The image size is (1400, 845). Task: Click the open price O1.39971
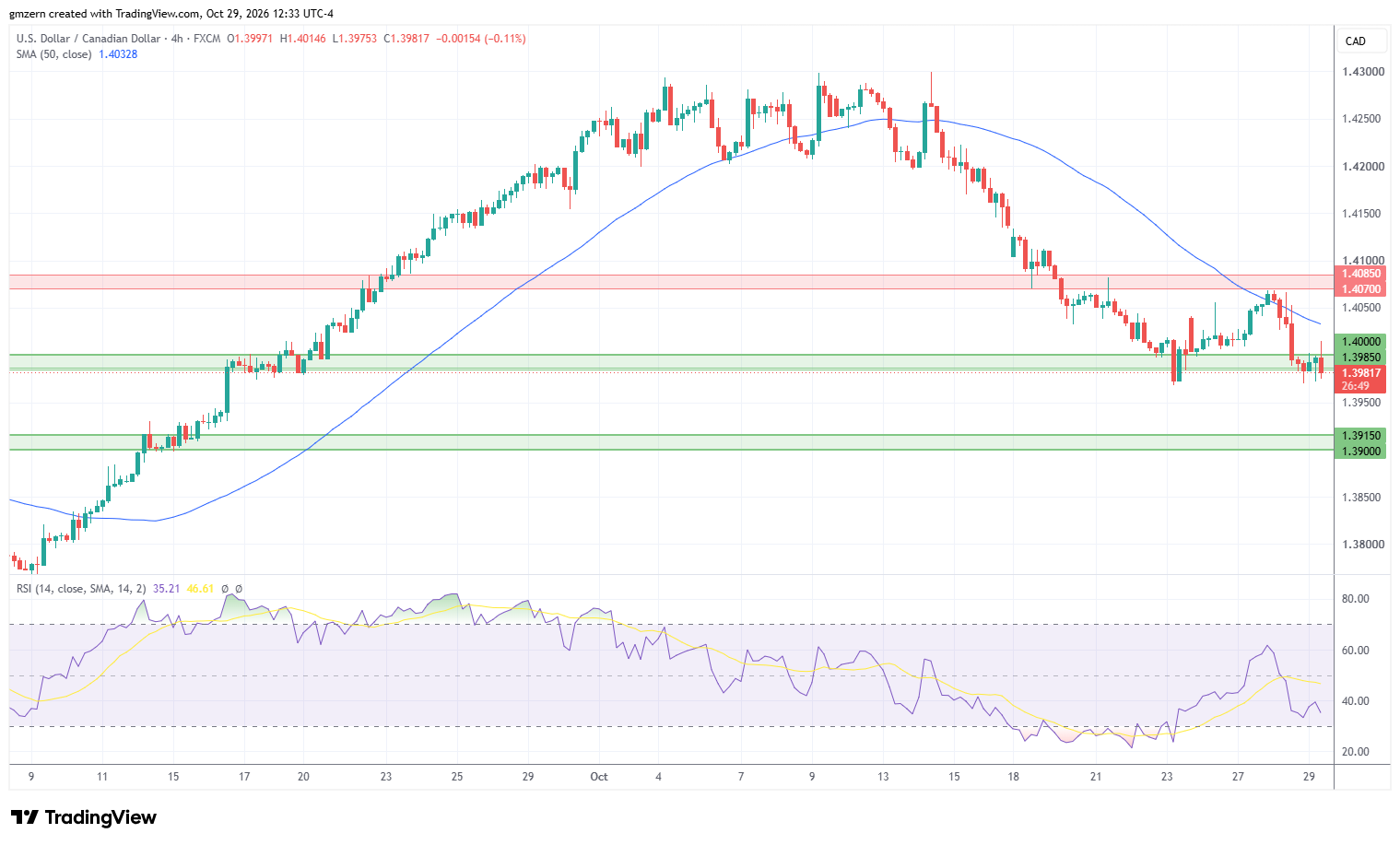251,39
